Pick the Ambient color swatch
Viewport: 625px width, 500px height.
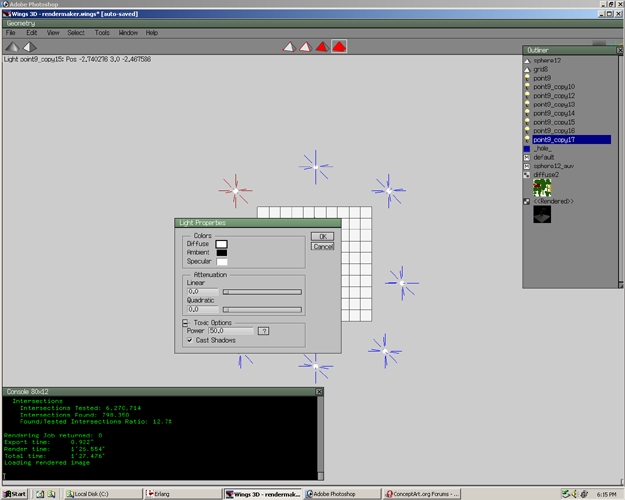pyautogui.click(x=222, y=253)
